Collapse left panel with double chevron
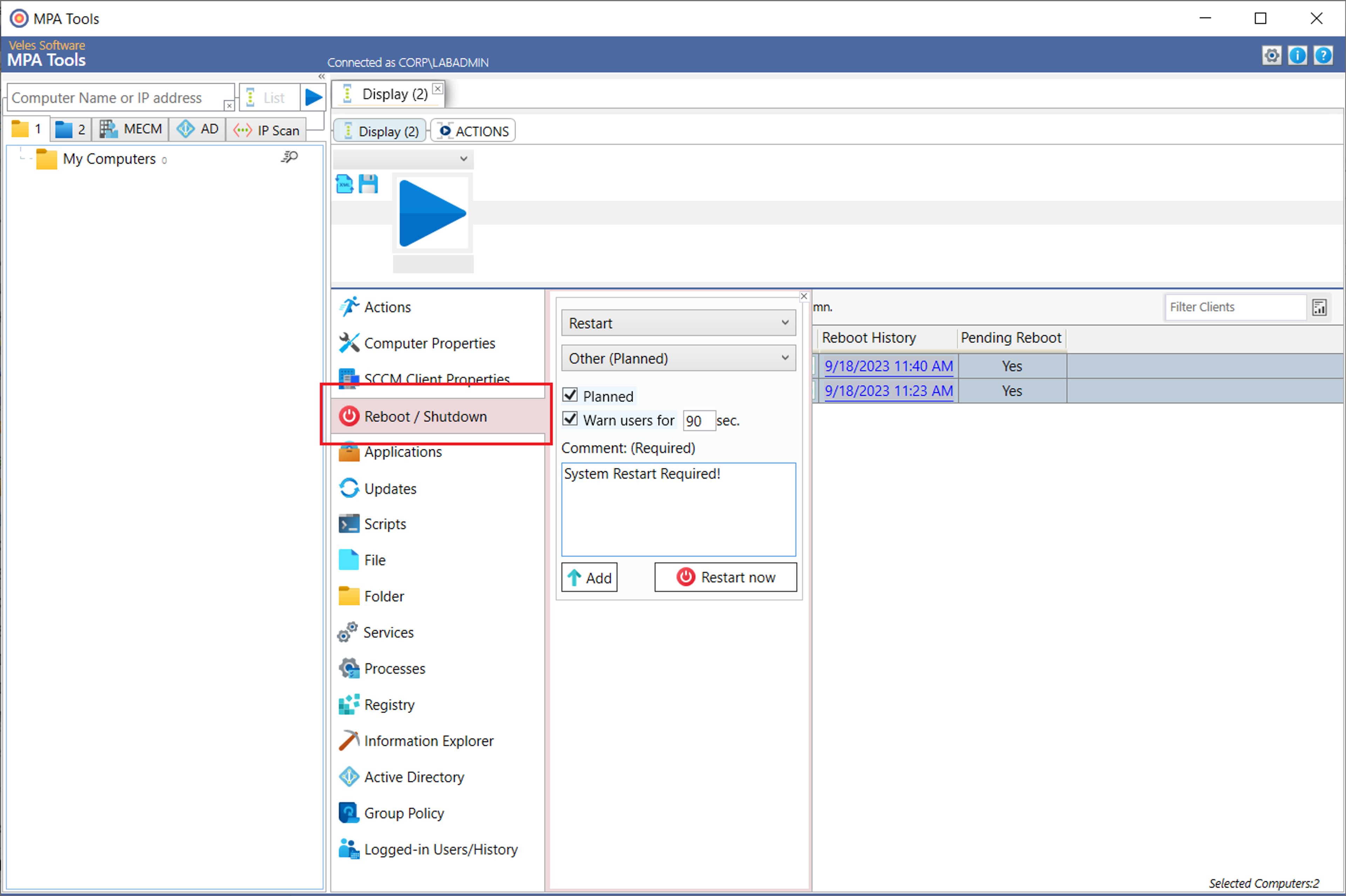Image resolution: width=1346 pixels, height=896 pixels. [322, 76]
